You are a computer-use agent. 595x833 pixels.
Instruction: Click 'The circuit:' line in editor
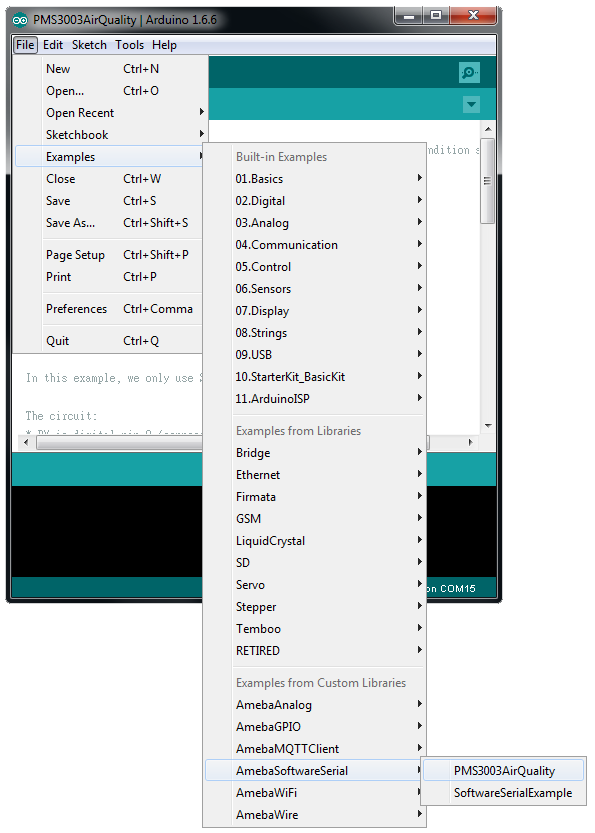[61, 416]
